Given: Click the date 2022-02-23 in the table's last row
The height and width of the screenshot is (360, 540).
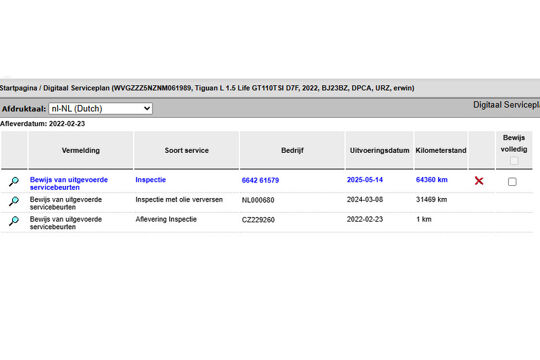Looking at the screenshot, I should click(x=365, y=219).
